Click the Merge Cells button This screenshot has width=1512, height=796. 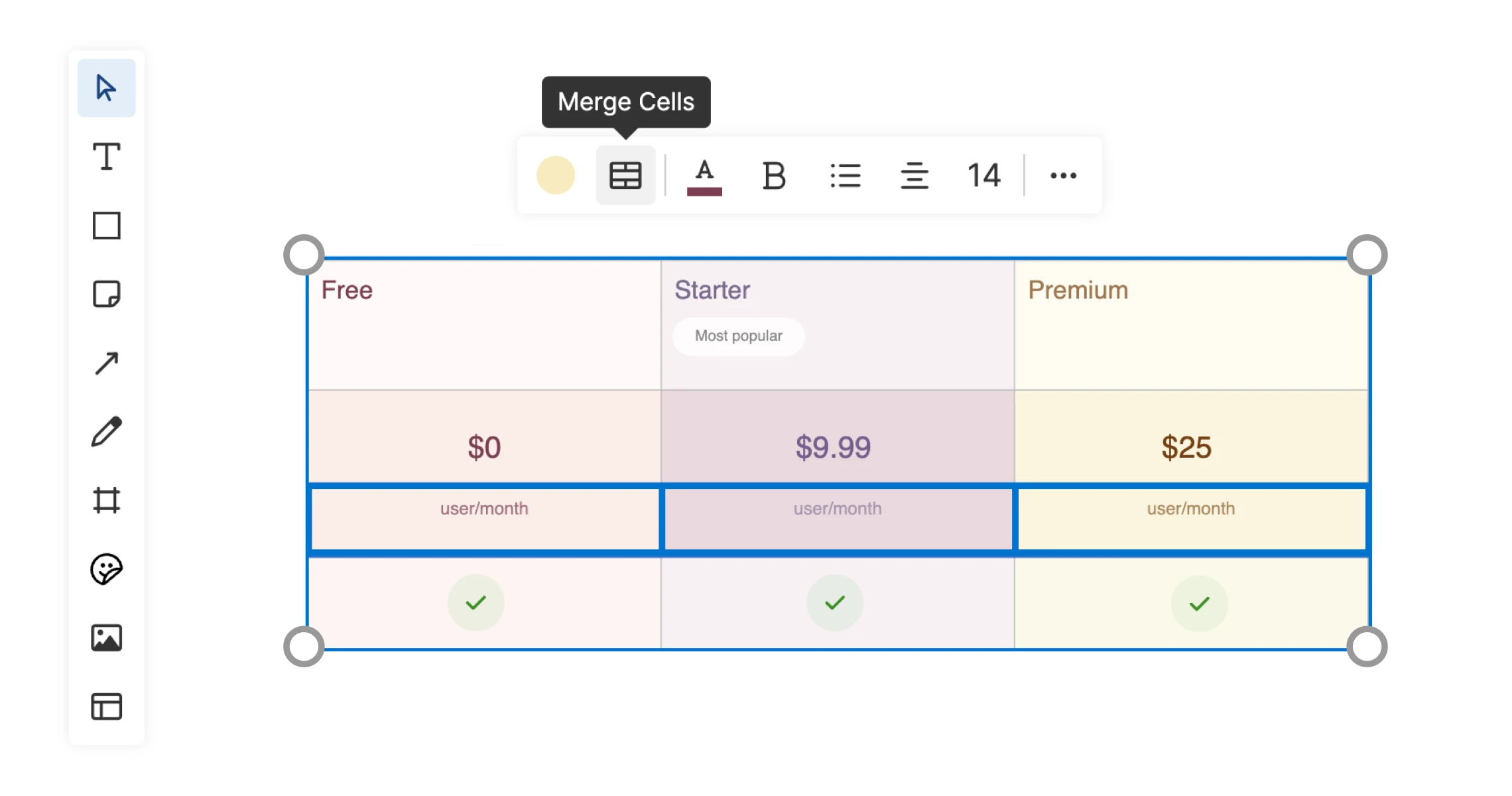tap(625, 176)
